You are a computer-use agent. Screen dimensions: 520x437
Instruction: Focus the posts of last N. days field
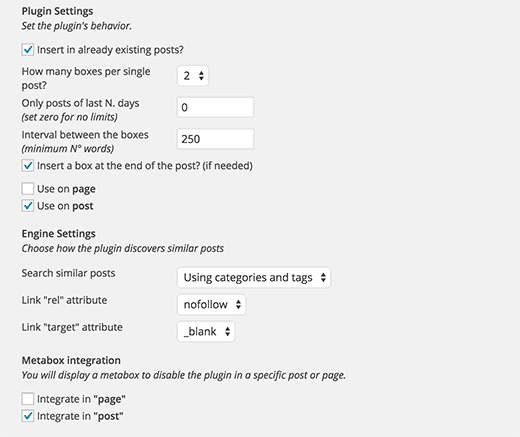(215, 107)
